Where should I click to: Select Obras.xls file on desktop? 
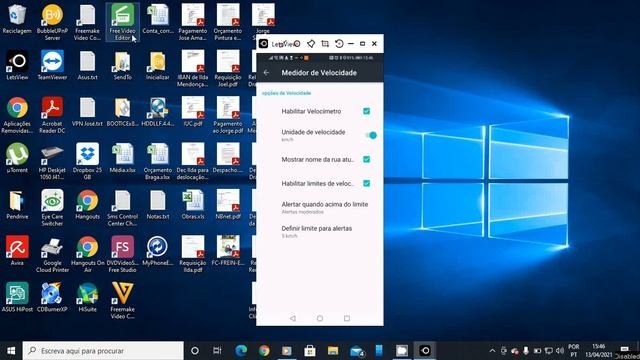(193, 204)
